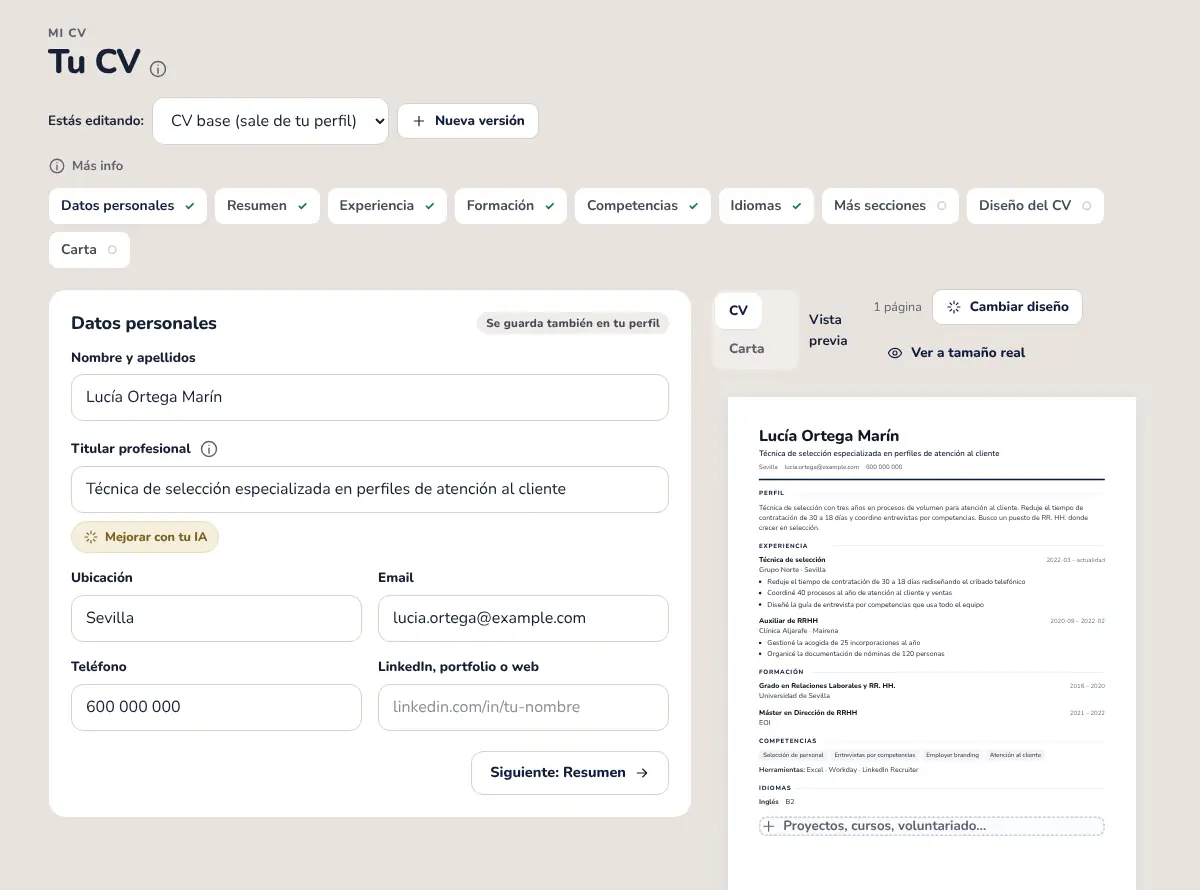This screenshot has width=1200, height=890.
Task: Click the Selección de personal skill chip
Action: coord(793,755)
